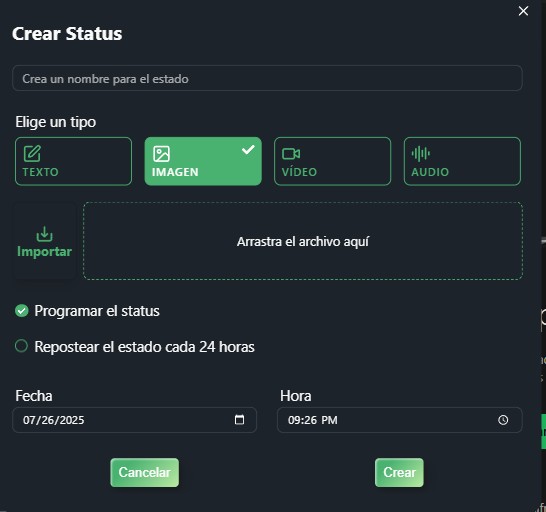Select the Vídeo camera icon
Viewport: 546px width, 512px height.
[x=291, y=154]
